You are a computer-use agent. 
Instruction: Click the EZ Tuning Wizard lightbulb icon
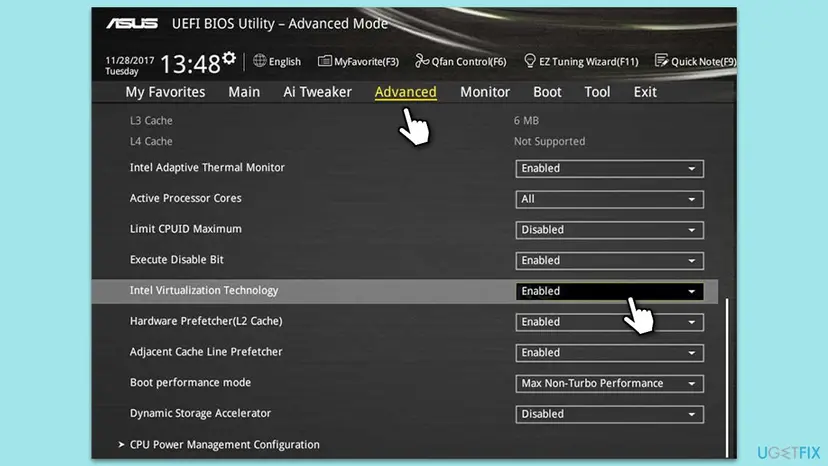click(530, 61)
